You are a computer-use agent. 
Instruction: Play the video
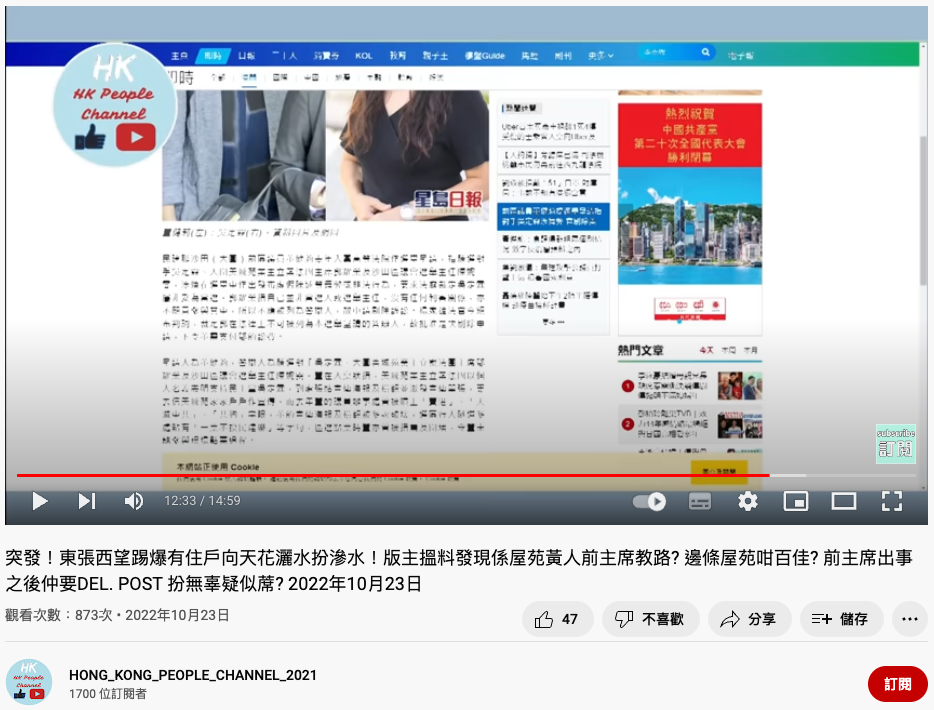coord(39,501)
